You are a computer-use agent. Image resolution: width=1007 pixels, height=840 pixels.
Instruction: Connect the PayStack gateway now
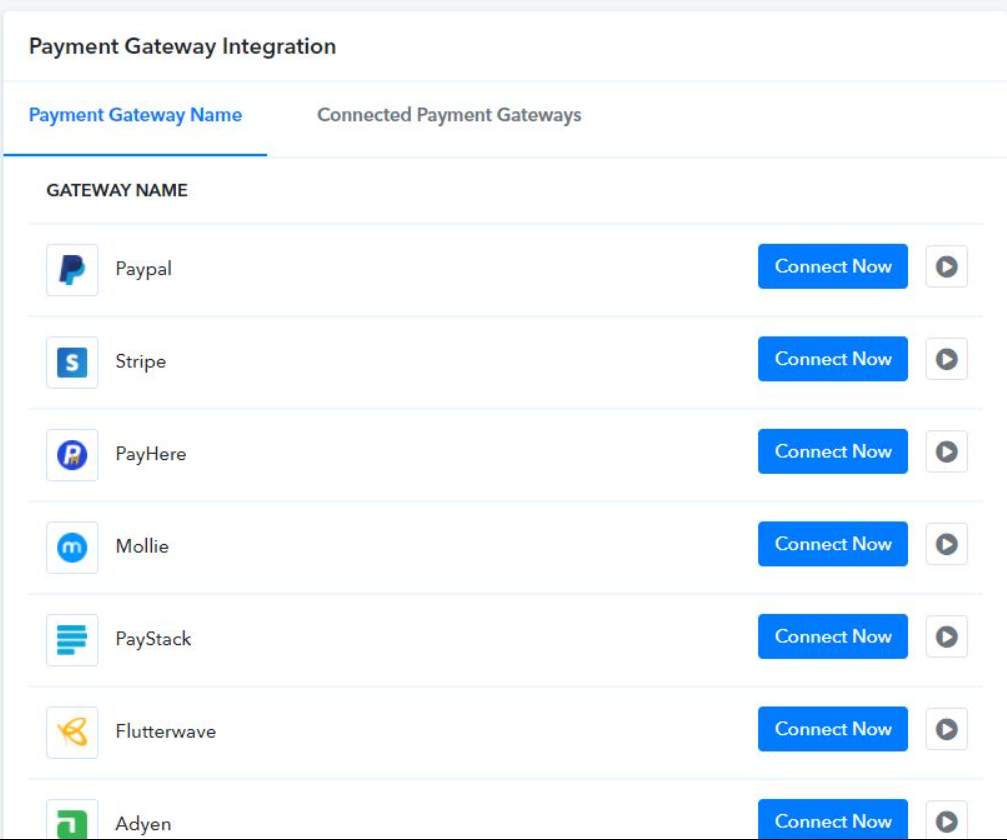coord(832,636)
